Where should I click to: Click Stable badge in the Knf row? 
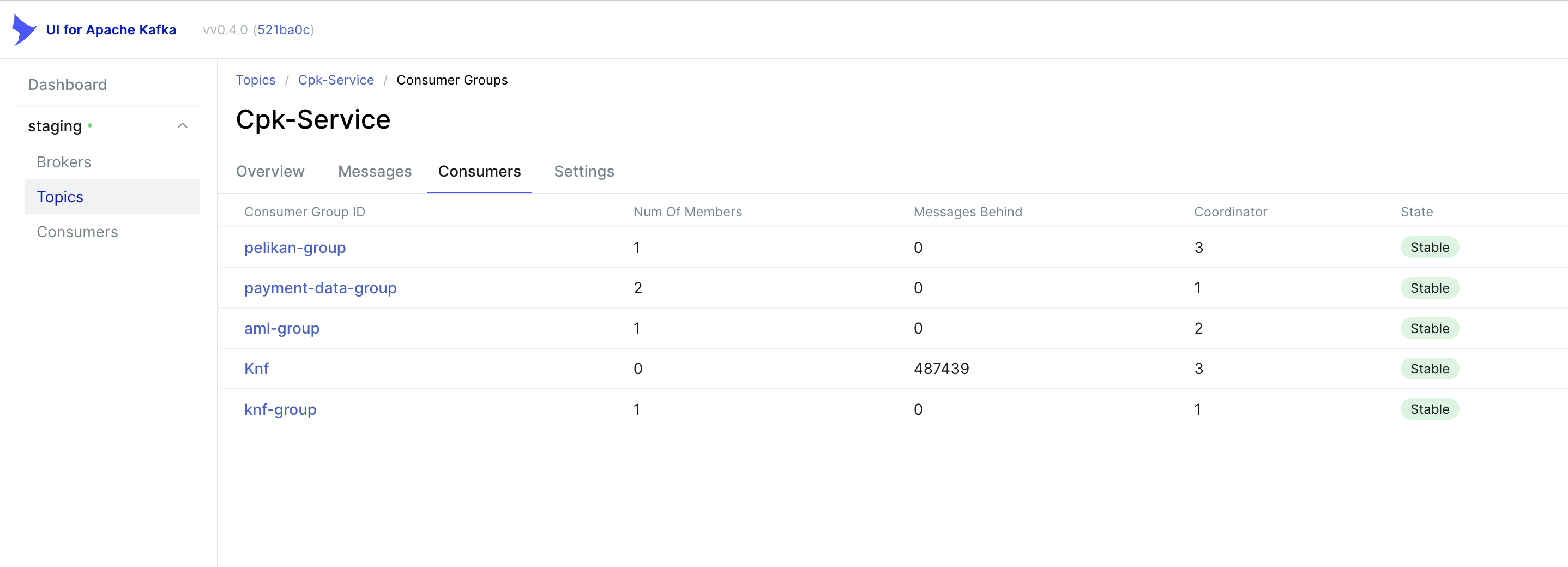coord(1428,369)
